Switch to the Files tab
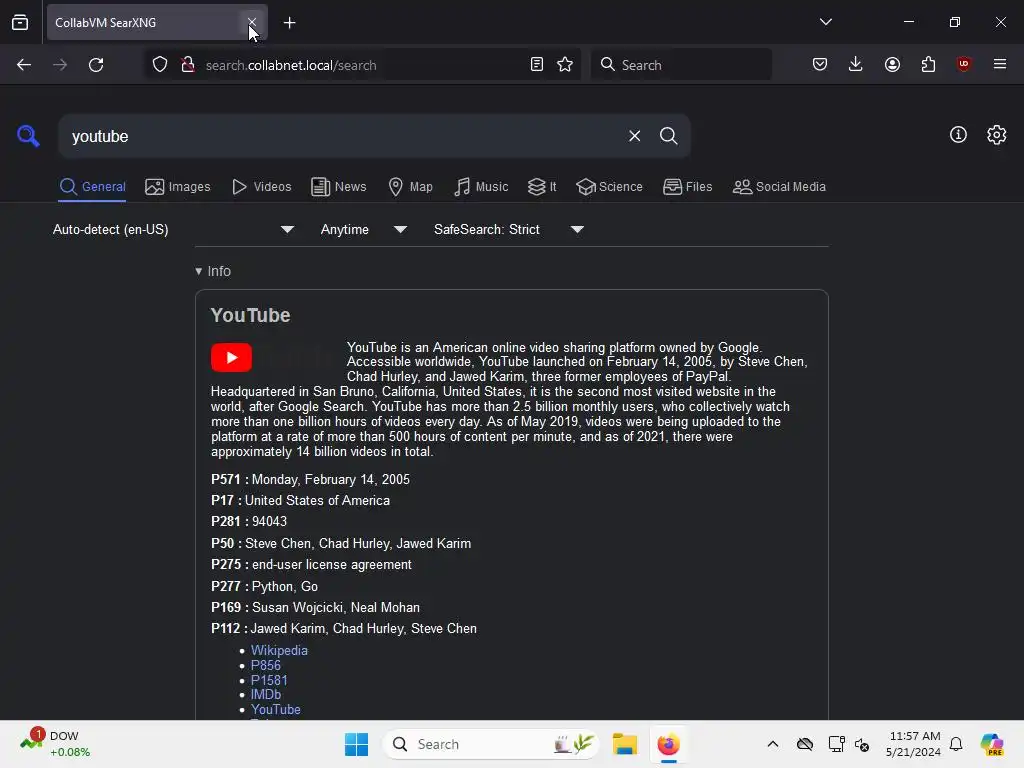The height and width of the screenshot is (768, 1024). 687,187
